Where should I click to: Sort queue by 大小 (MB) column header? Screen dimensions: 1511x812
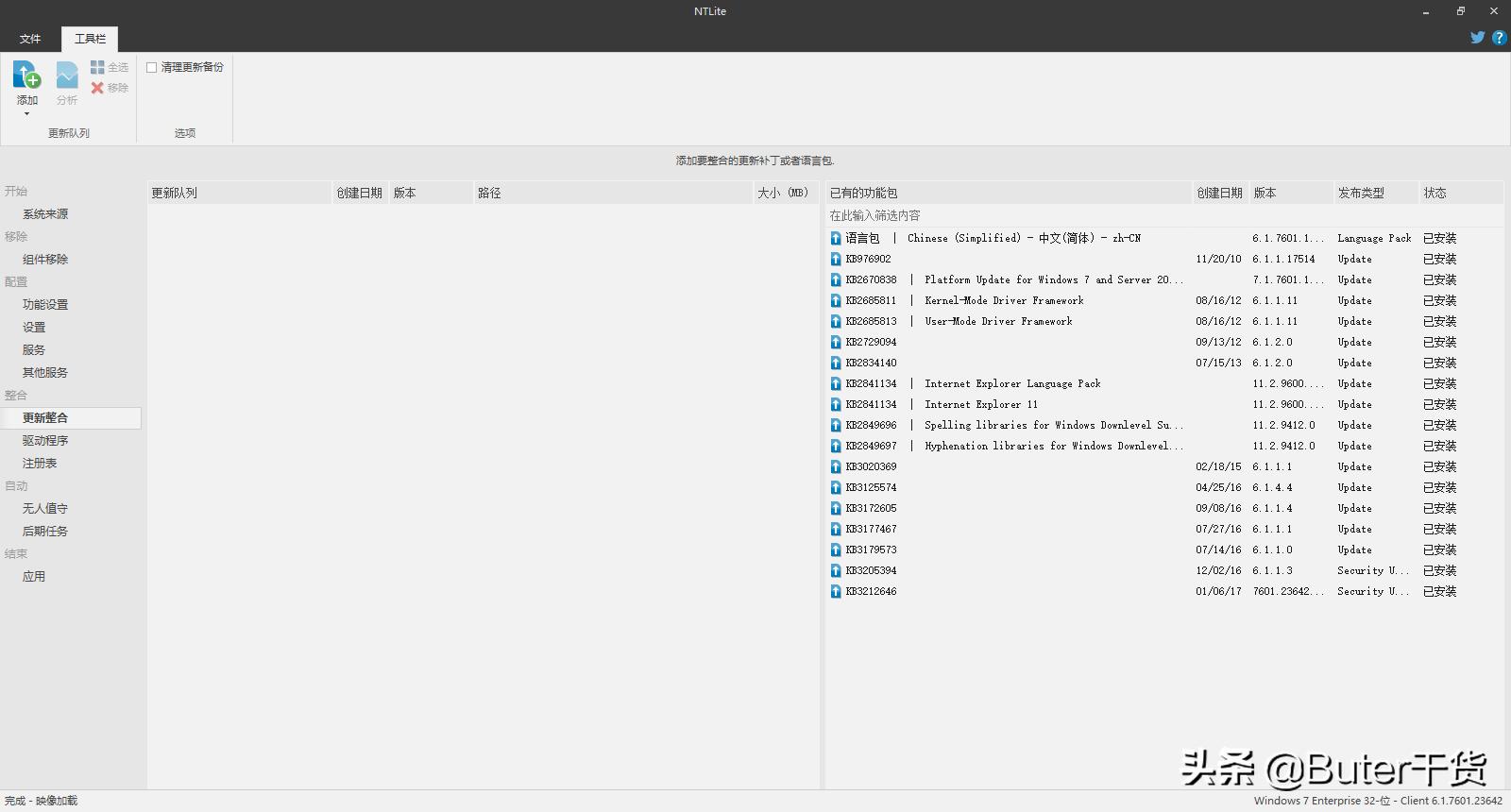click(786, 193)
